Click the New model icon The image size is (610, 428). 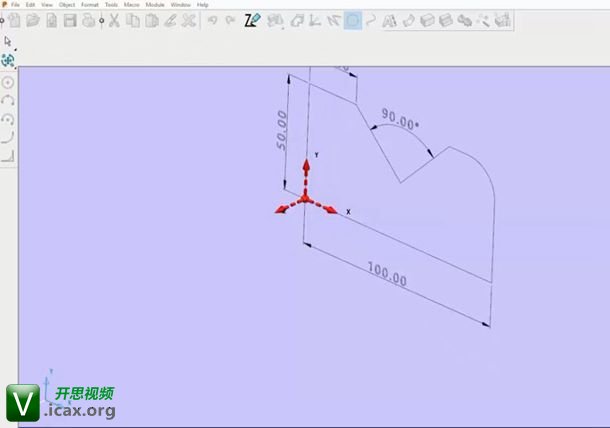click(14, 20)
